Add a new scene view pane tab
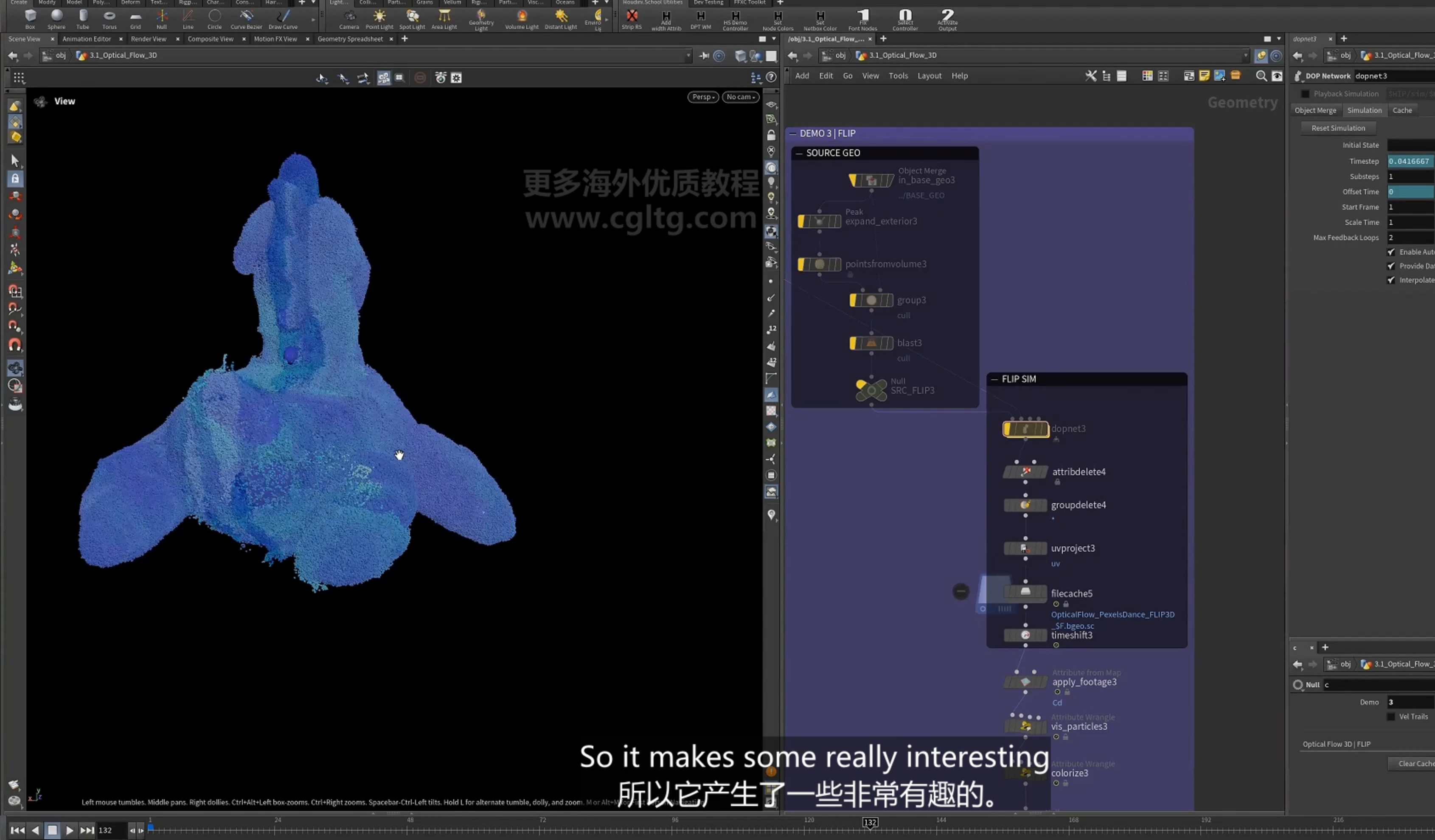Viewport: 1435px width, 840px height. 405,39
